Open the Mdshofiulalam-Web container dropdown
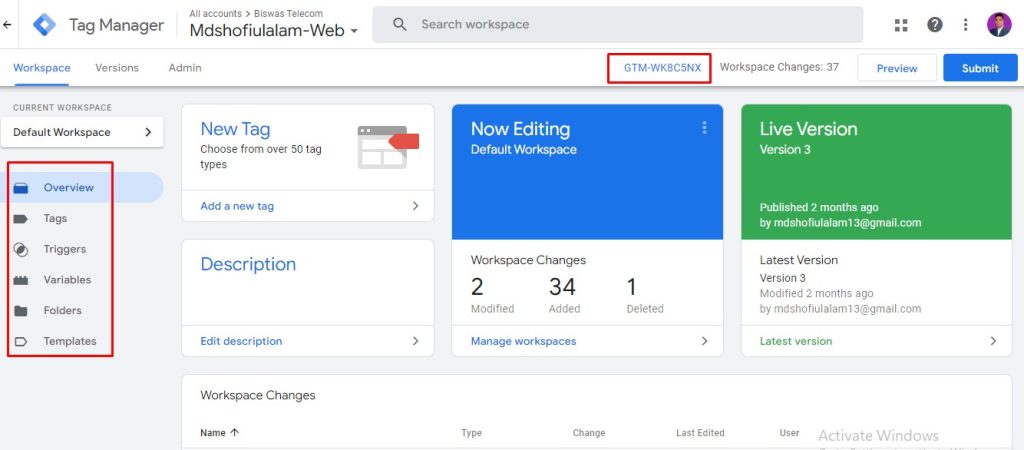Screen dimensions: 1024x450 273,31
